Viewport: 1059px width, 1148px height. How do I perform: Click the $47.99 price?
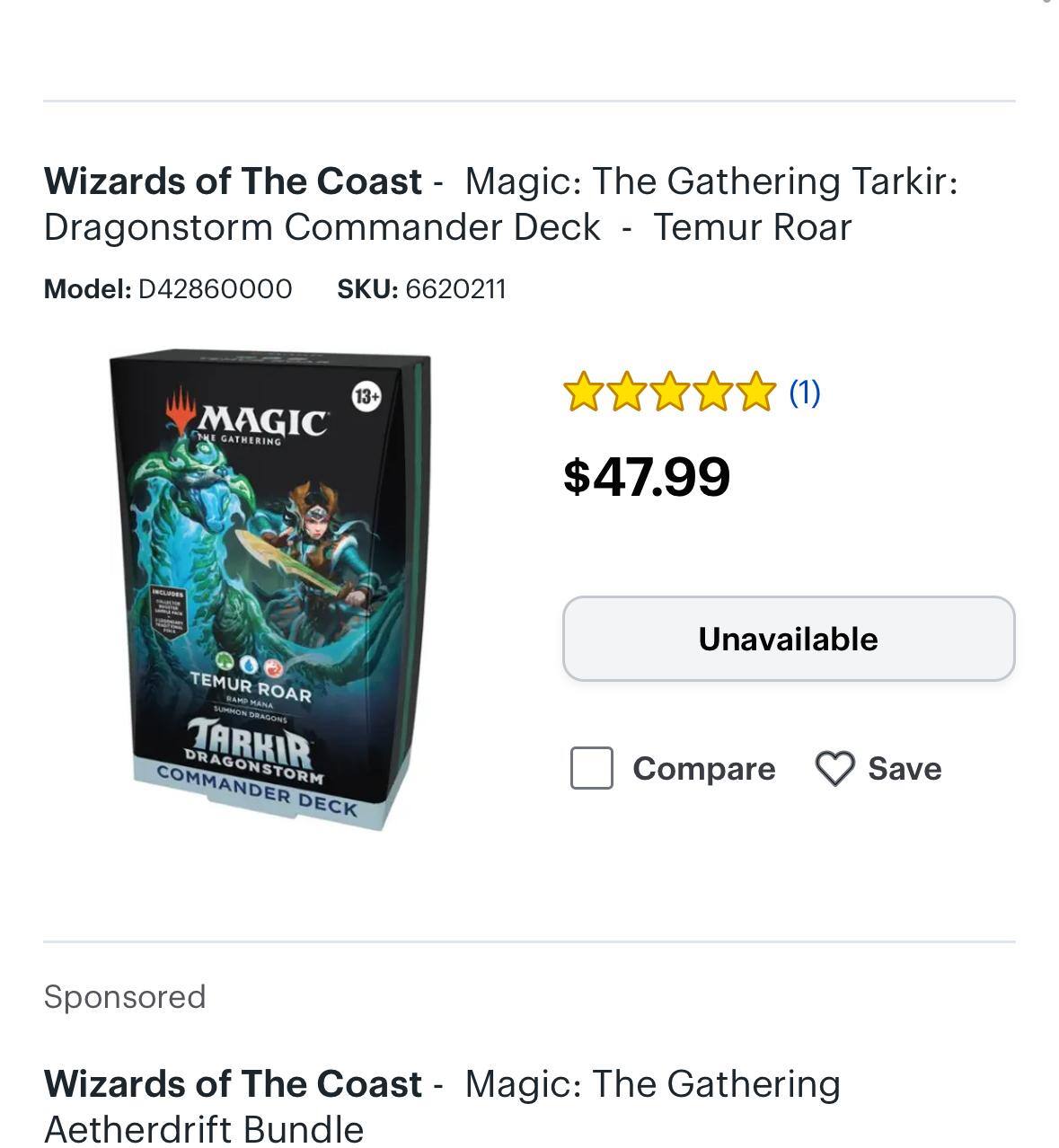tap(647, 476)
